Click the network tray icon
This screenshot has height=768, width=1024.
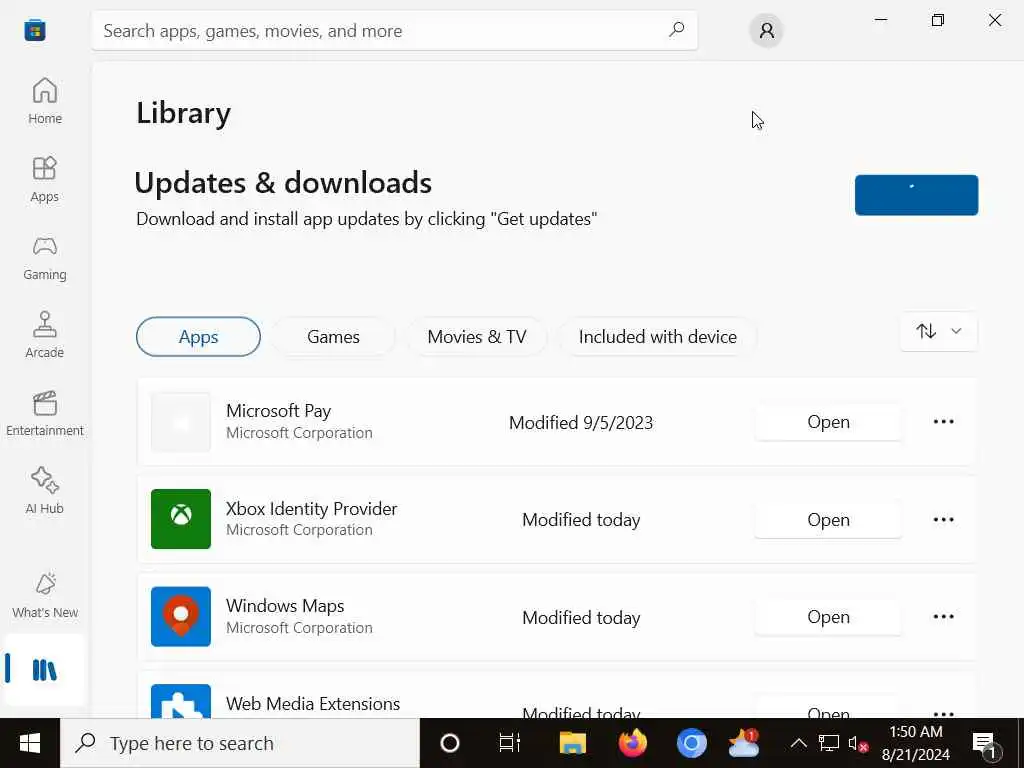[x=829, y=743]
